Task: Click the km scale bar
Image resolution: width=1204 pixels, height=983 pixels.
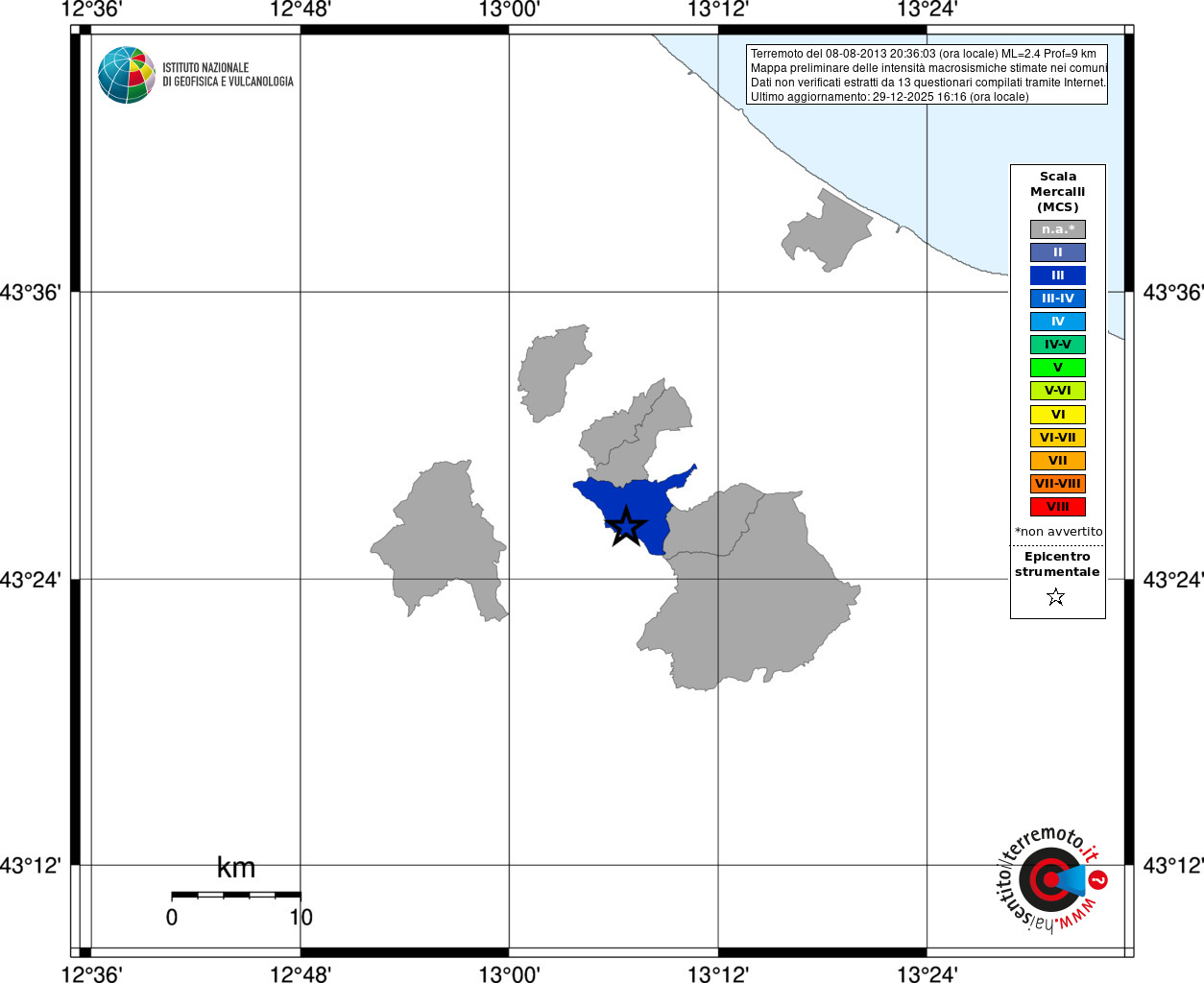Action: (x=236, y=895)
